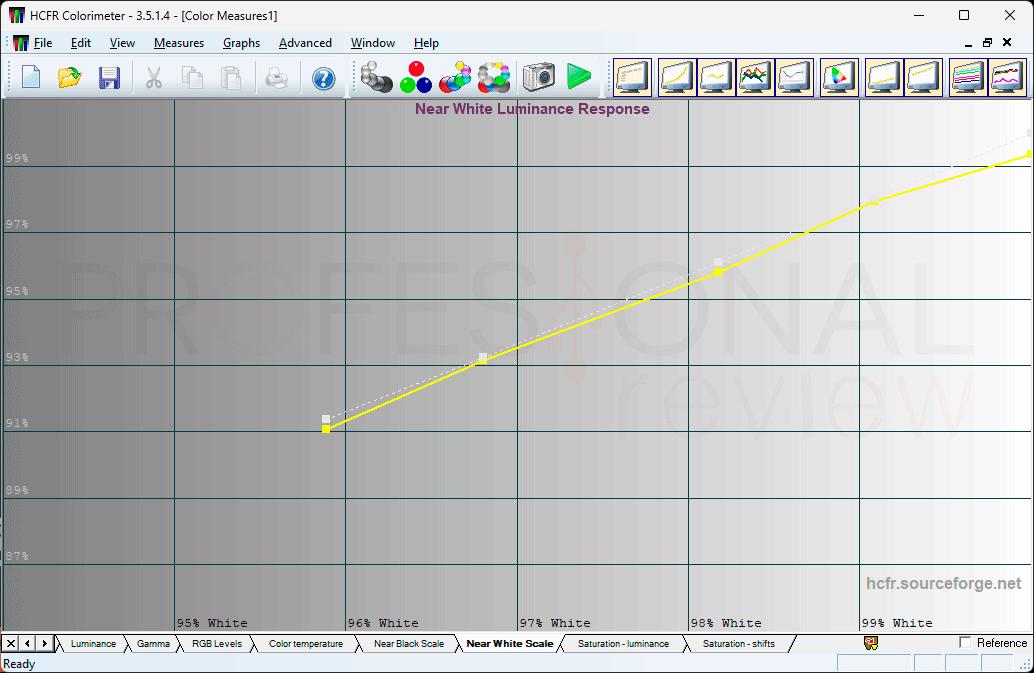Click the Copy icon in toolbar
The image size is (1034, 673).
click(x=192, y=78)
